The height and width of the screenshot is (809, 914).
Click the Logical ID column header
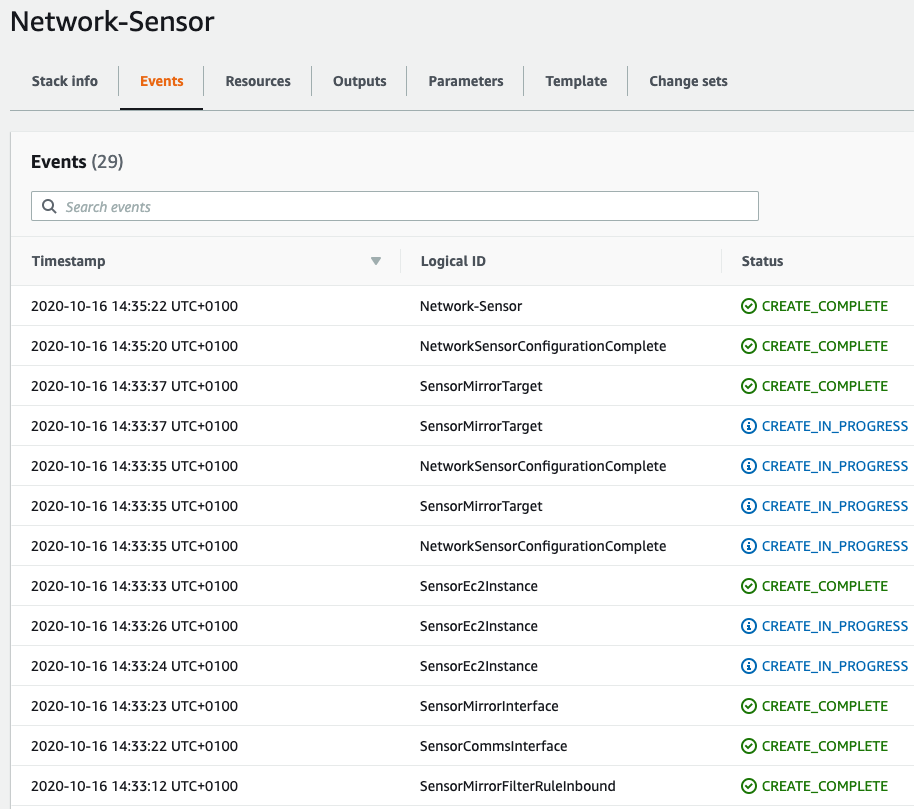453,261
